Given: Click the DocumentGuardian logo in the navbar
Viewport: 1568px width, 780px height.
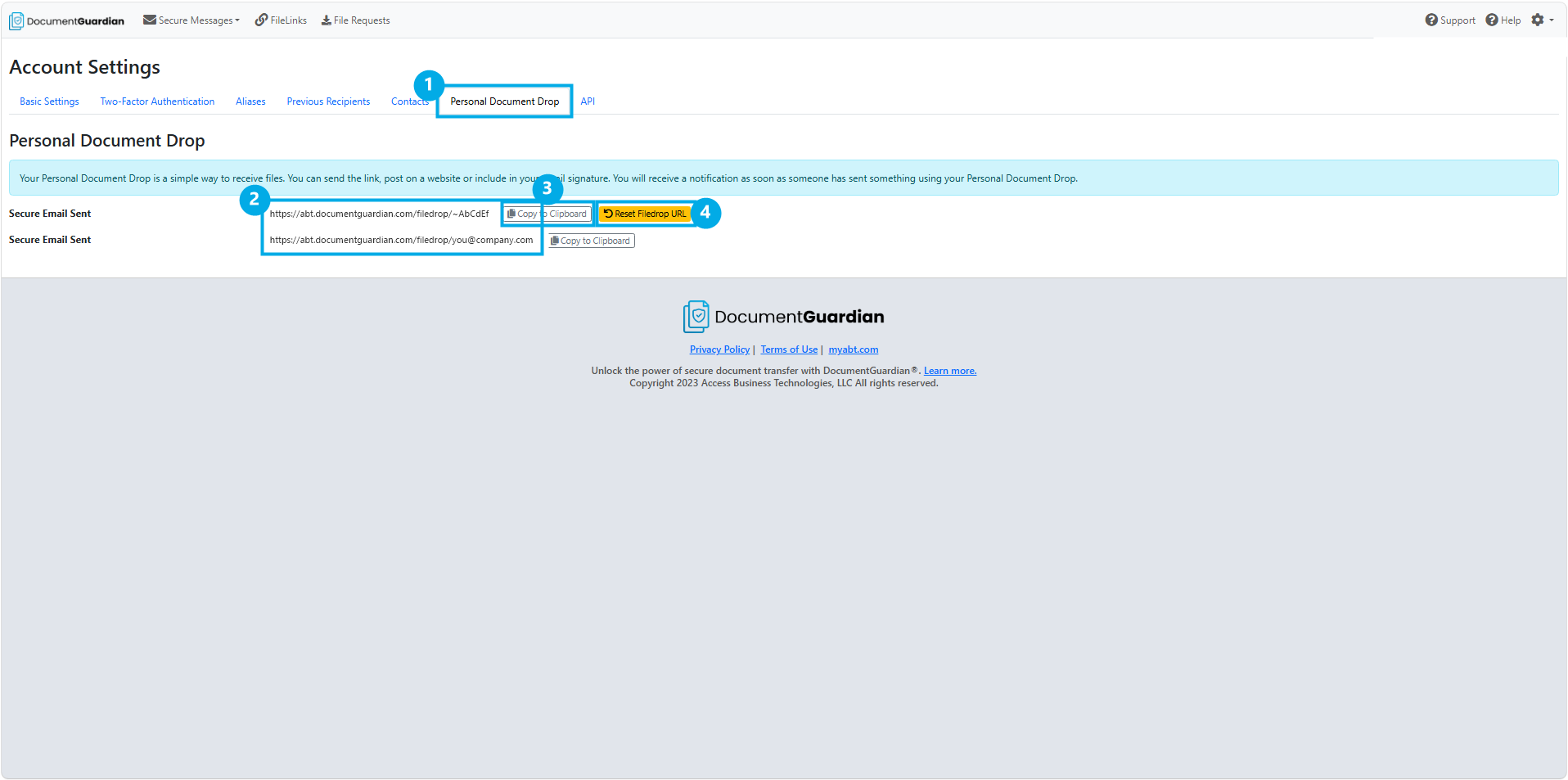Looking at the screenshot, I should (67, 20).
